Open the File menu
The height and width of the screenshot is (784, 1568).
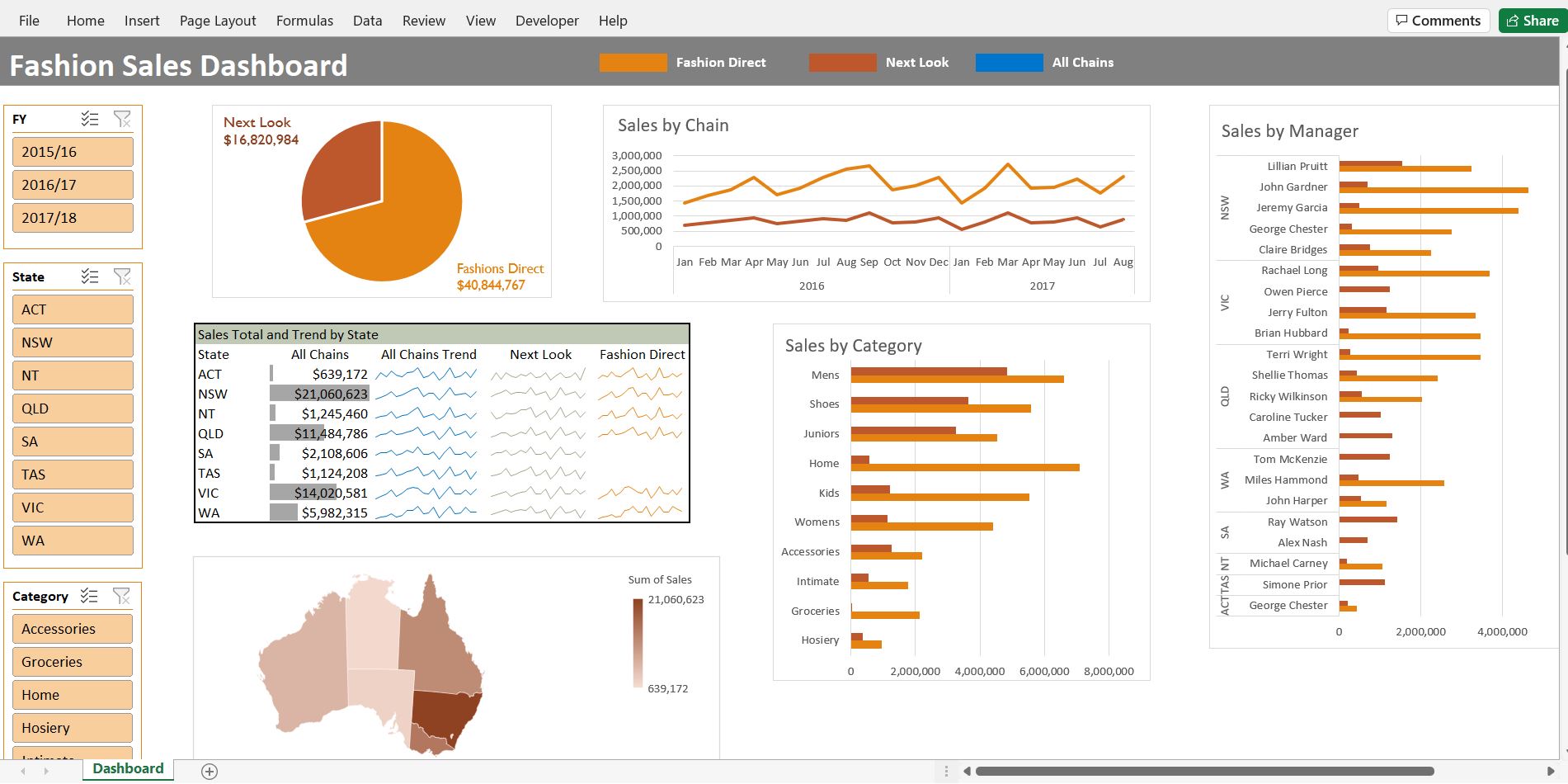coord(29,21)
